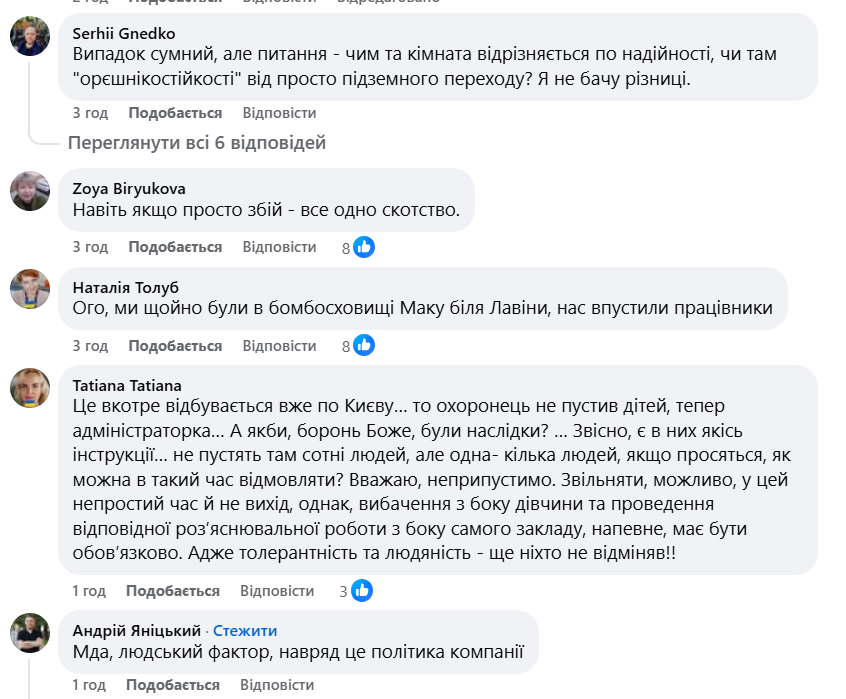Expand all 6 replies to Serhii's comment
The image size is (846, 699).
(197, 143)
